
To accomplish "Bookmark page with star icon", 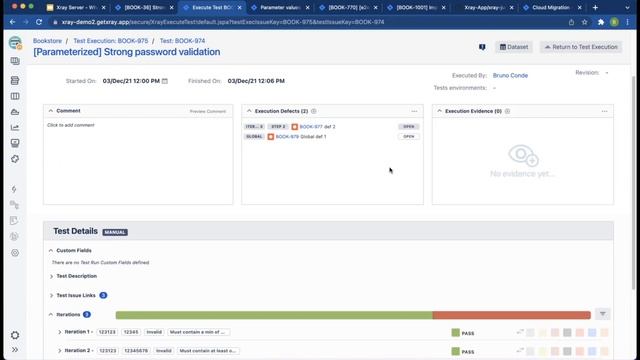I will tap(584, 22).
